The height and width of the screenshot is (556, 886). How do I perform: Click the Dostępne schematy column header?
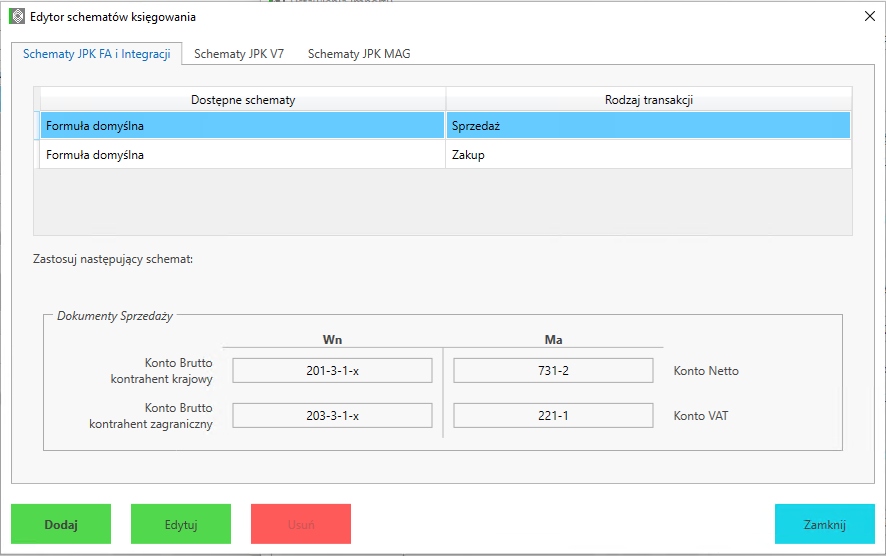pos(242,100)
